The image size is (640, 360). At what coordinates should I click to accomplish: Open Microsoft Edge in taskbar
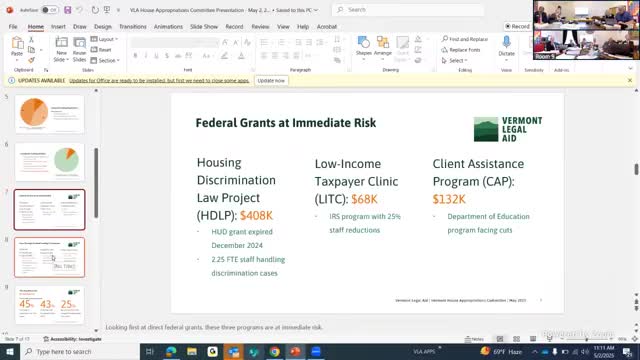(171, 351)
